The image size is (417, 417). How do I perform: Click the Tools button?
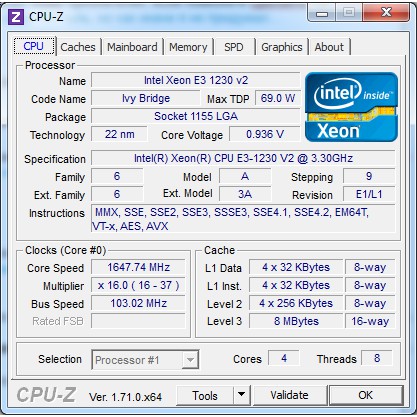[205, 396]
